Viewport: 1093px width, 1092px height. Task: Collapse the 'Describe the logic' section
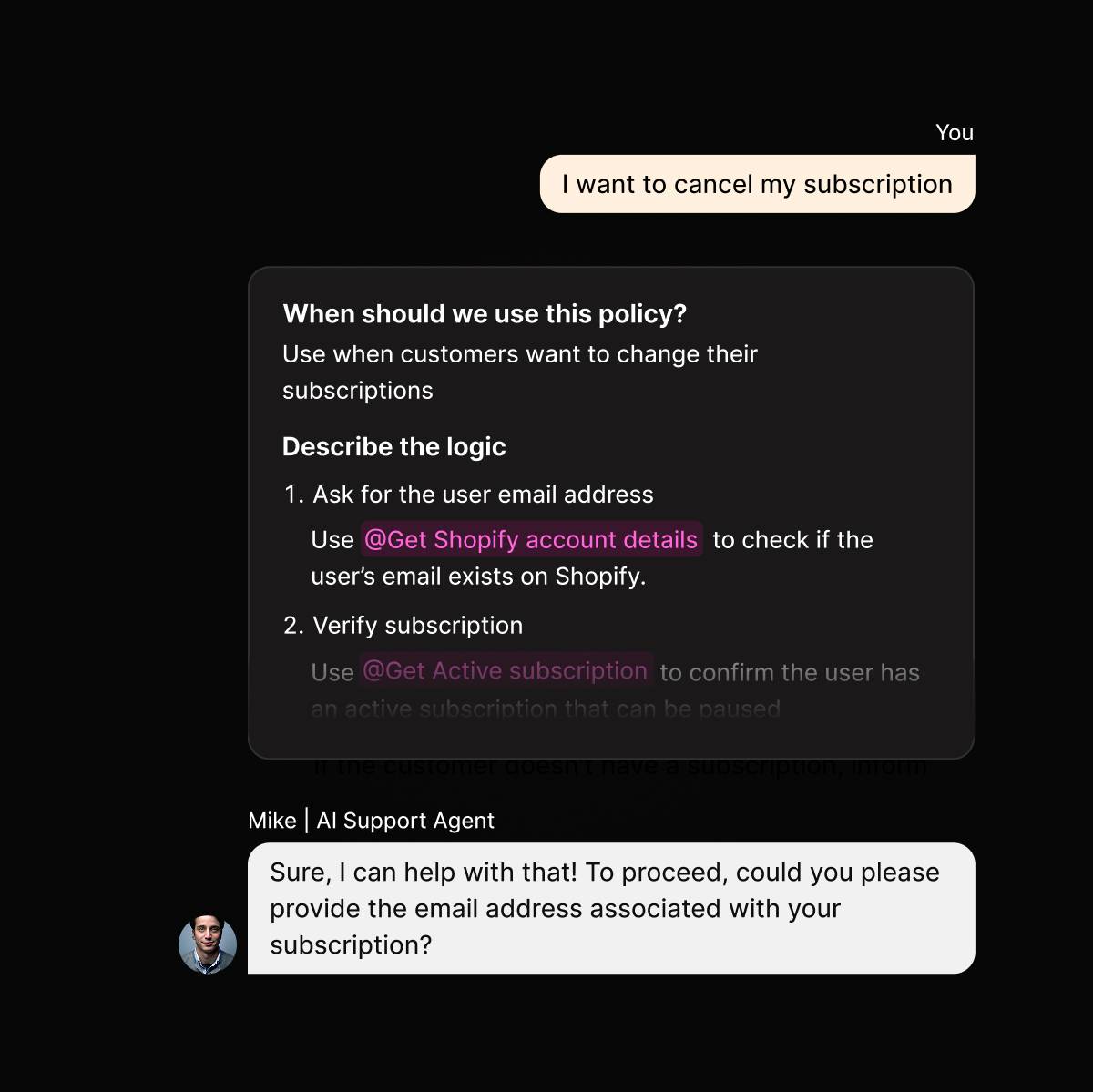coord(394,447)
